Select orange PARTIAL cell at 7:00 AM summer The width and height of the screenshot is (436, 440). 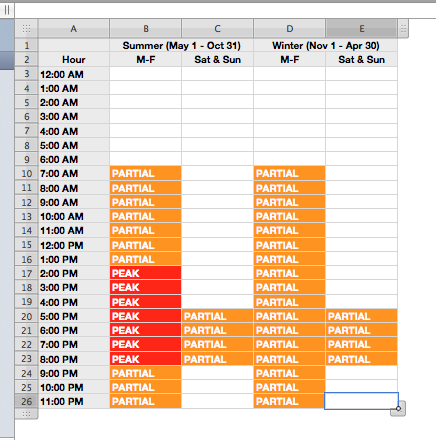pos(145,173)
